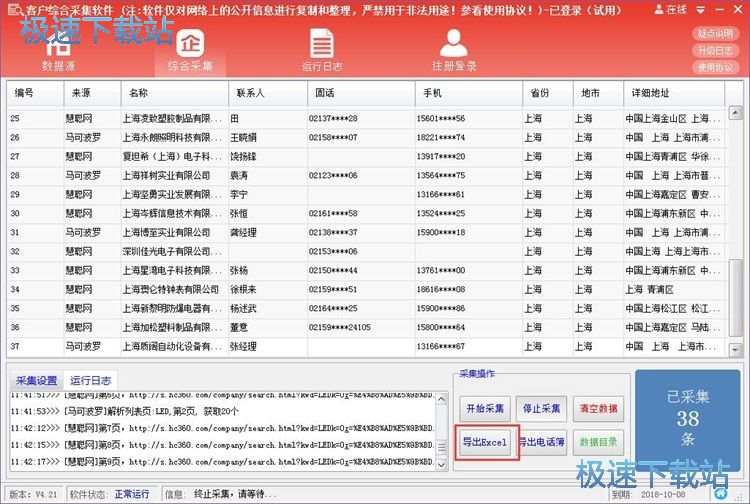Select 上海博至实业有限公司 row
The height and width of the screenshot is (504, 750).
point(367,232)
